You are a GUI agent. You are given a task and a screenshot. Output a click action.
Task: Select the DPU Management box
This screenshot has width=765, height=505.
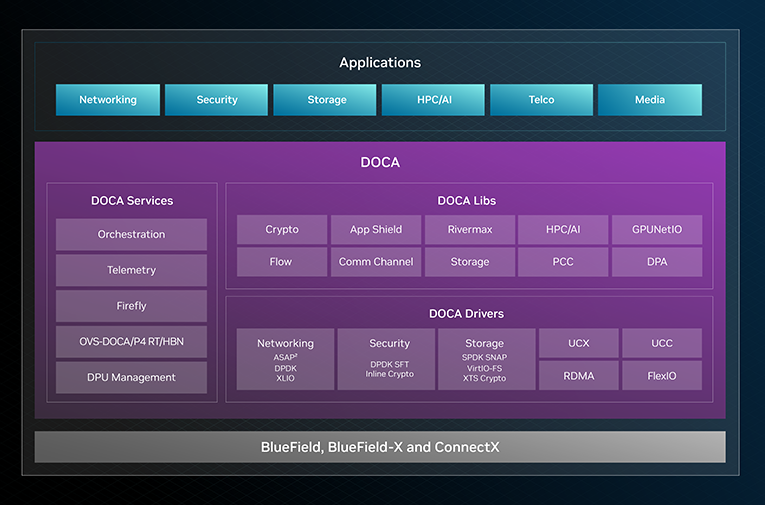[131, 377]
